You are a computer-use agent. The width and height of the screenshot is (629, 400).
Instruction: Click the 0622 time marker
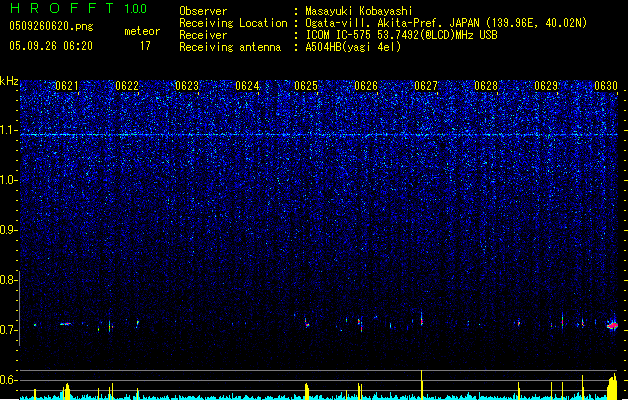[x=127, y=86]
